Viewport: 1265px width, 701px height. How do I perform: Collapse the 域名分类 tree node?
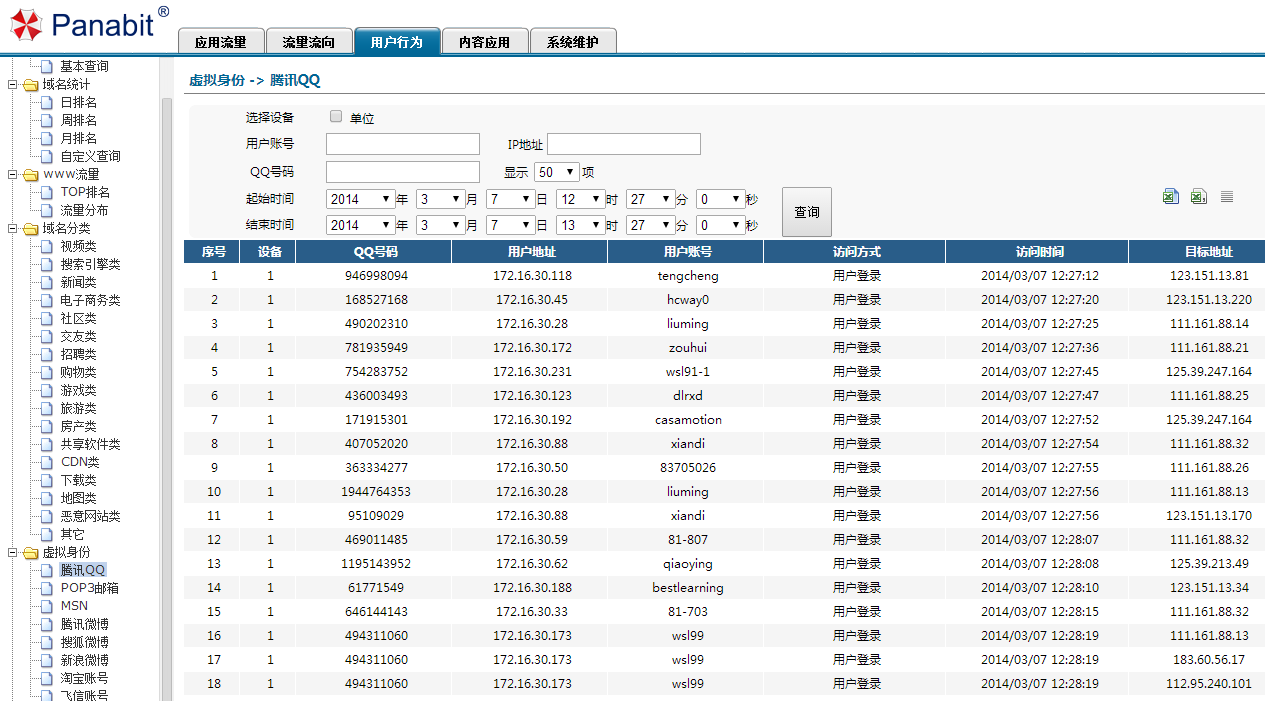click(x=13, y=229)
